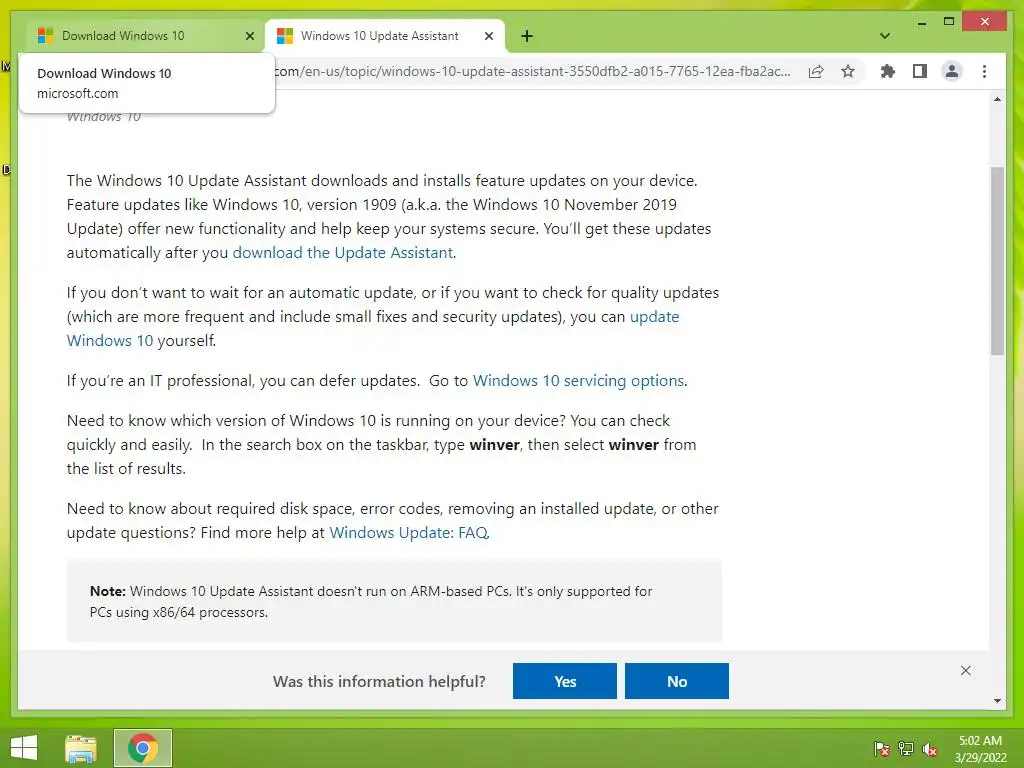Click the Note about ARM-based PCs text

tap(371, 601)
